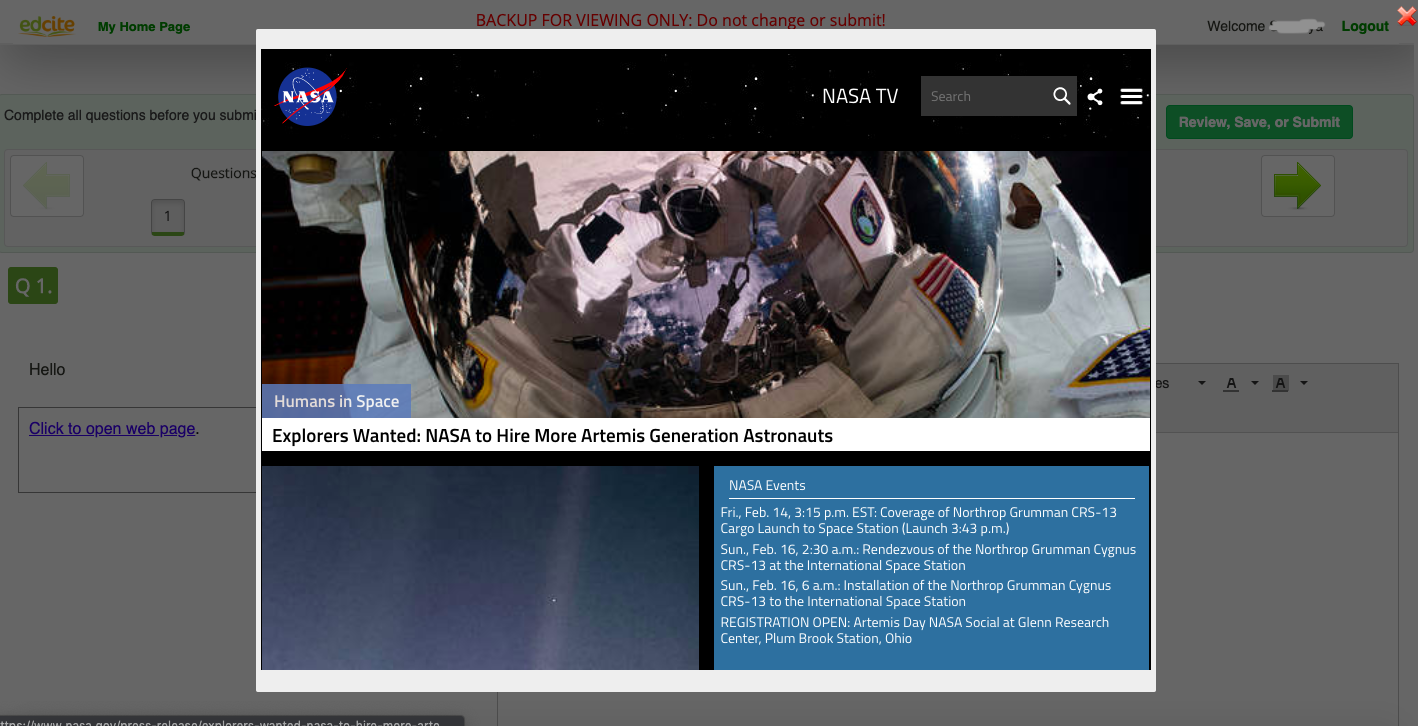Click the edcite logo

(47, 25)
